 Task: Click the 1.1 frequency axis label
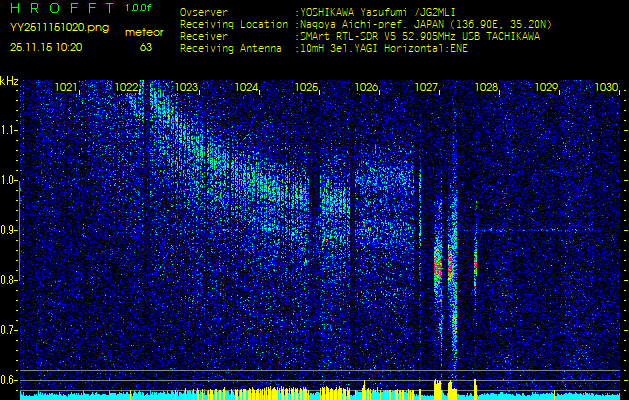[x=8, y=130]
